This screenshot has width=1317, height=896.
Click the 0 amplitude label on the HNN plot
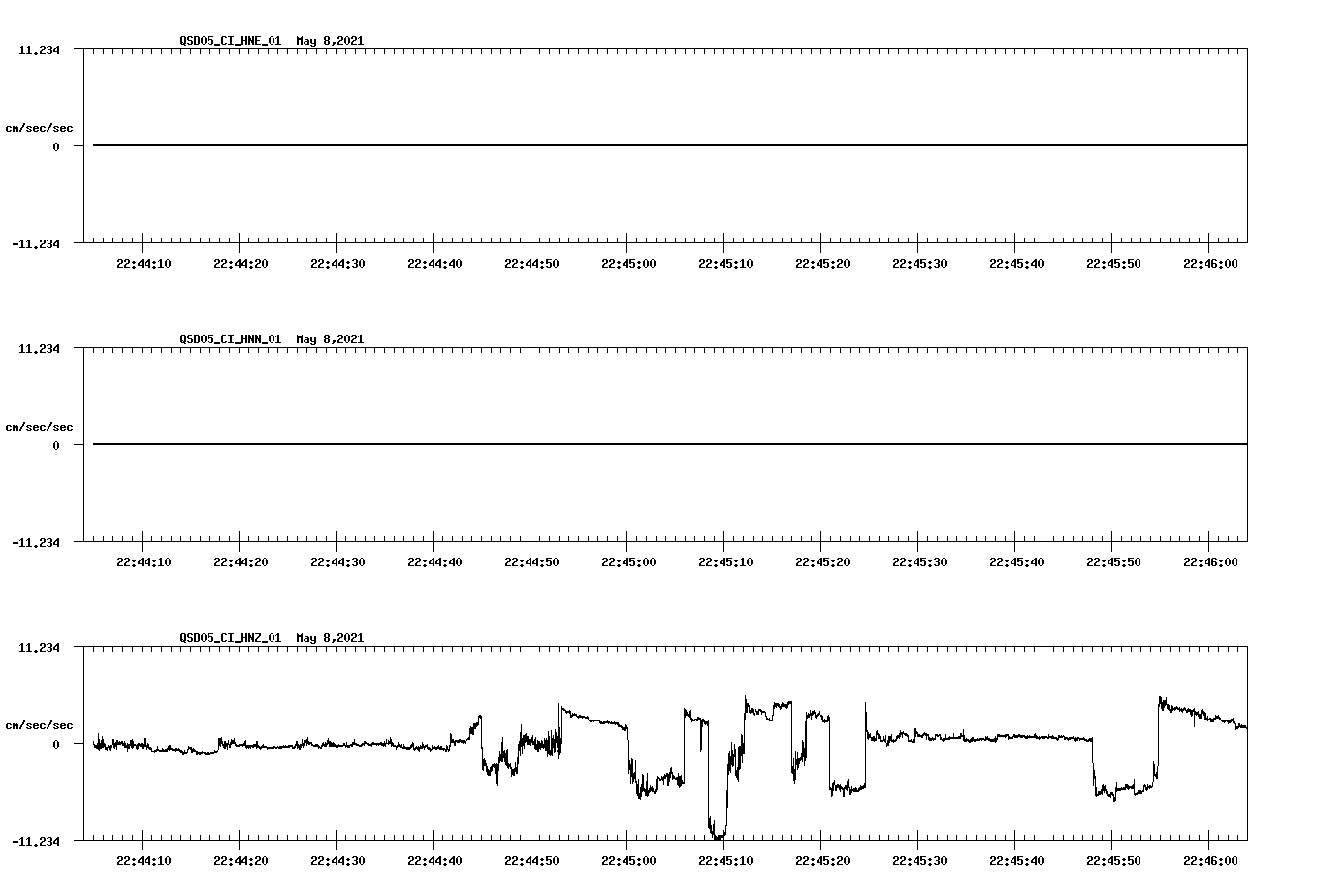[57, 446]
